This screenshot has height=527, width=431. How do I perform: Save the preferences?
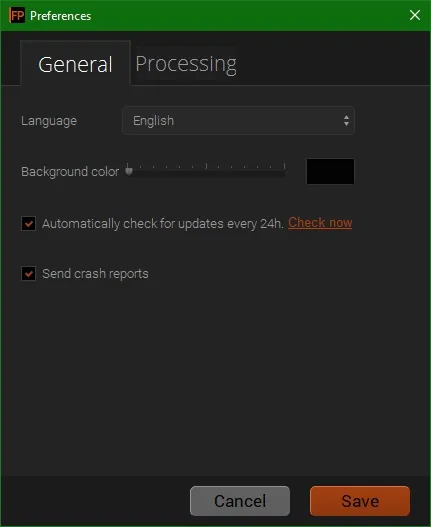tap(360, 501)
